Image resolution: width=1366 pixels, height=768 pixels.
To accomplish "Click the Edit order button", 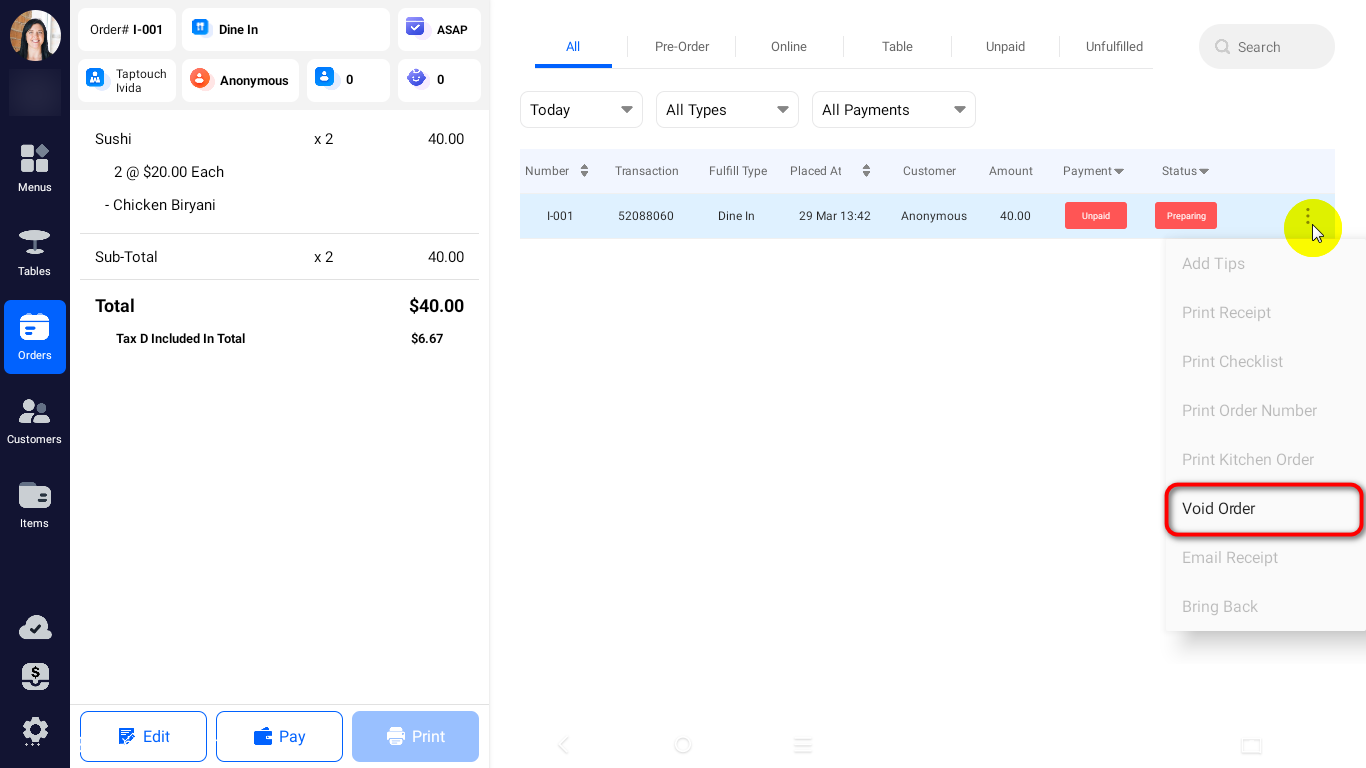I will (x=143, y=737).
